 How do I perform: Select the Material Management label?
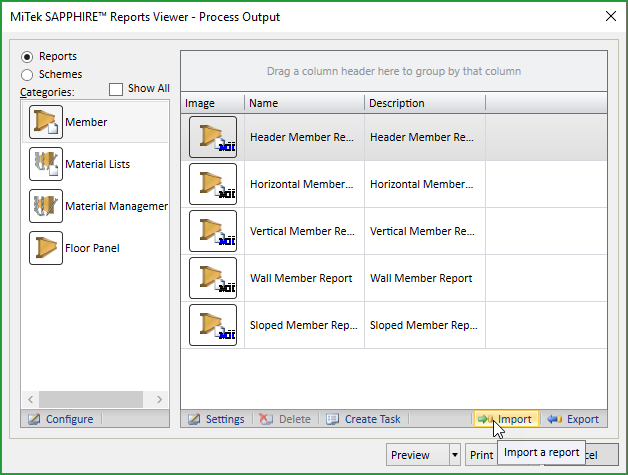[x=117, y=206]
